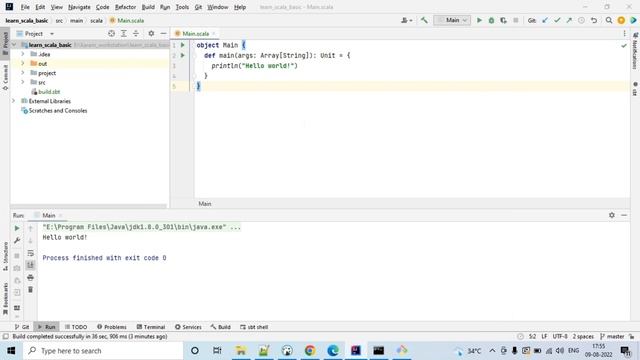Click the Debug bug icon in the toolbar

coord(491,20)
